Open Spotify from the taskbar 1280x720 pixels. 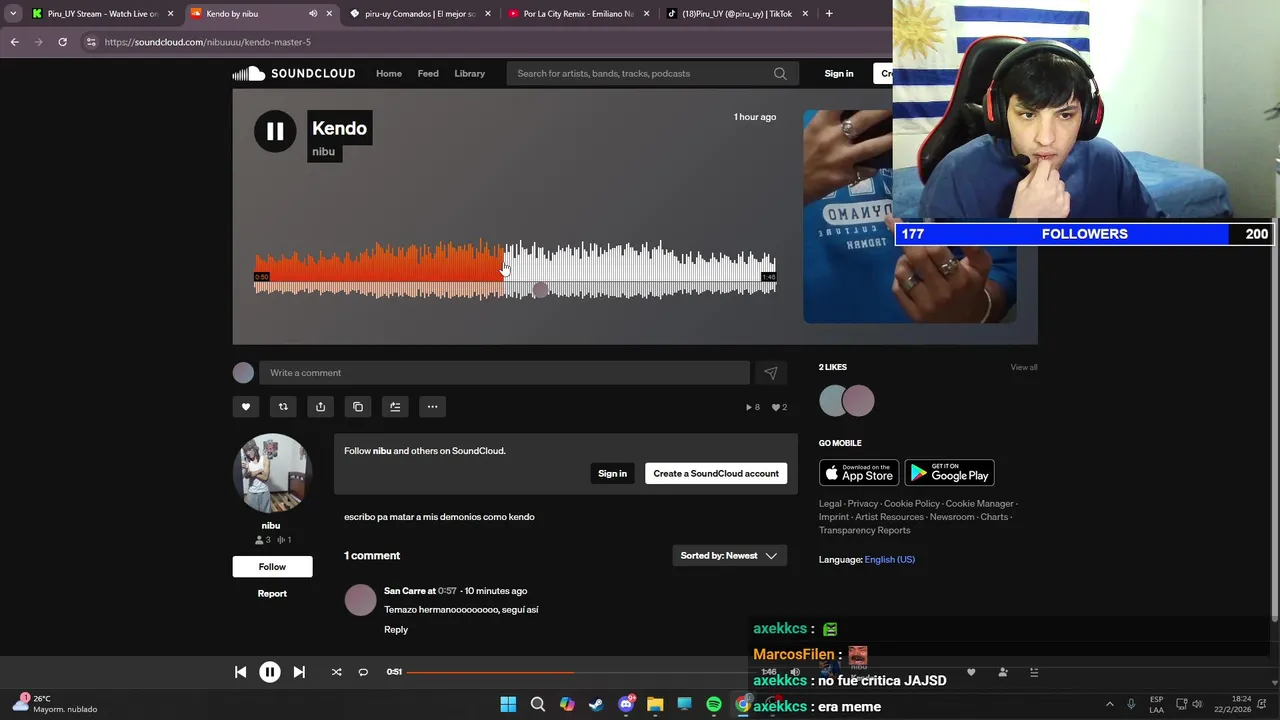[x=714, y=704]
